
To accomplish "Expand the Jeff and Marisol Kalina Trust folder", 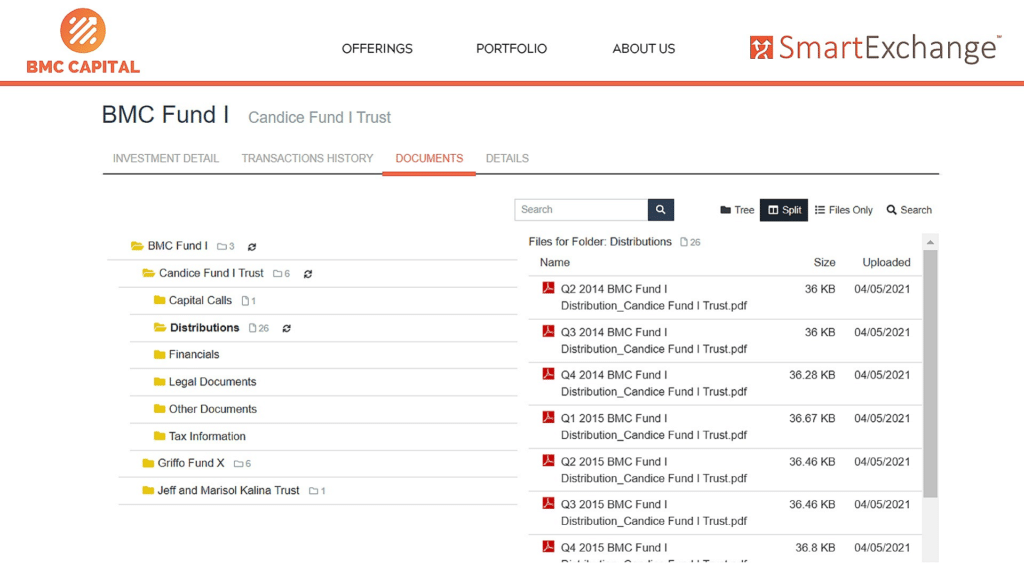I will 148,490.
